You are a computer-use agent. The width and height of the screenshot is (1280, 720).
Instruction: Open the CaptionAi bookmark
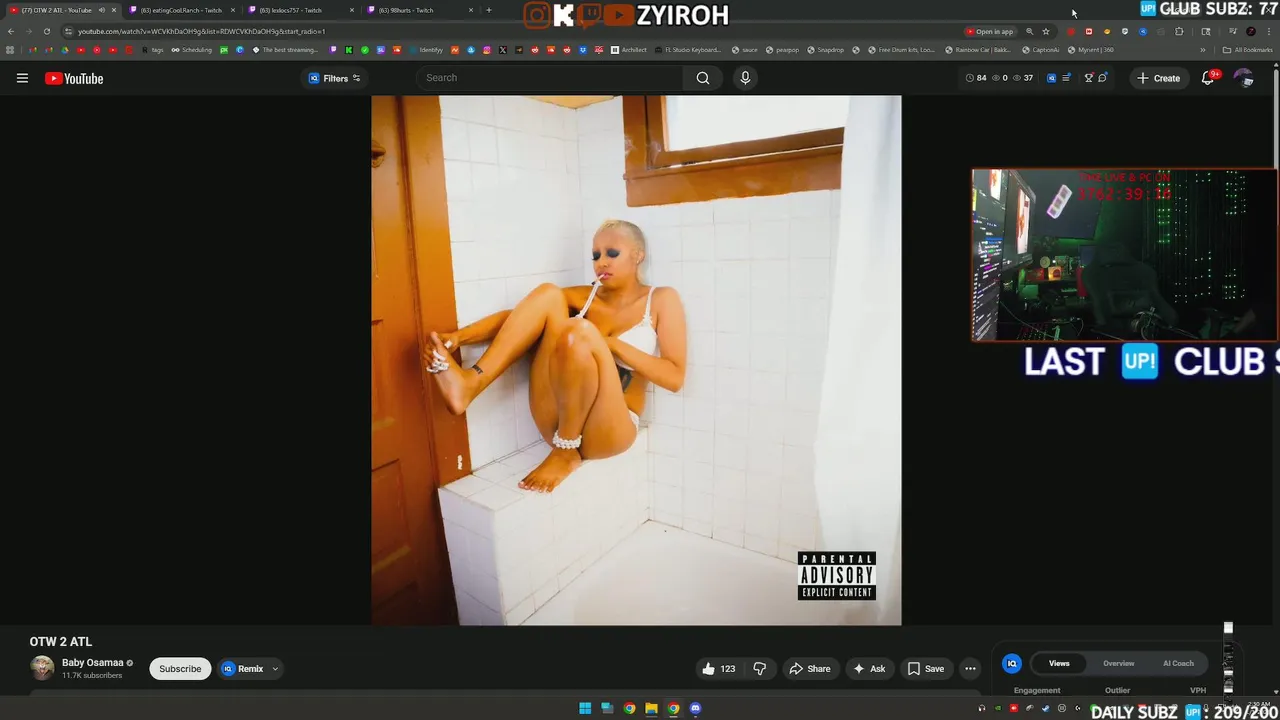[x=1040, y=50]
